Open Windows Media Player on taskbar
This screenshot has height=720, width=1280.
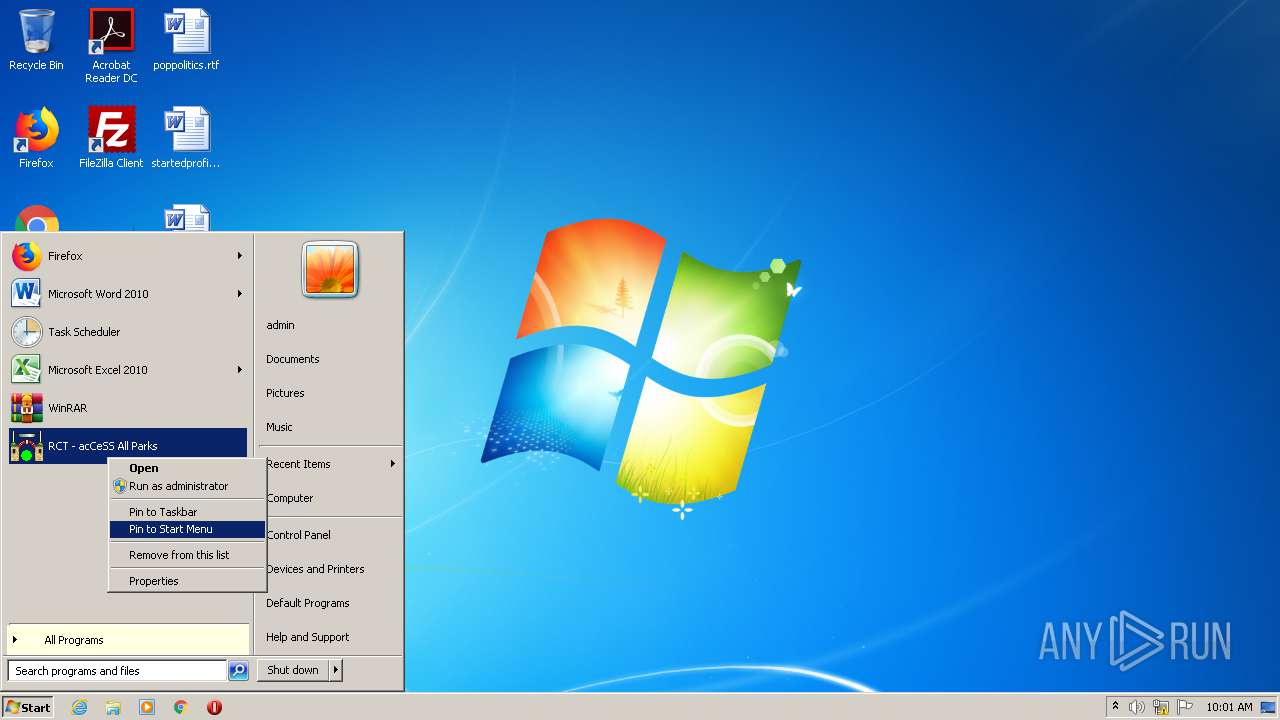(147, 707)
